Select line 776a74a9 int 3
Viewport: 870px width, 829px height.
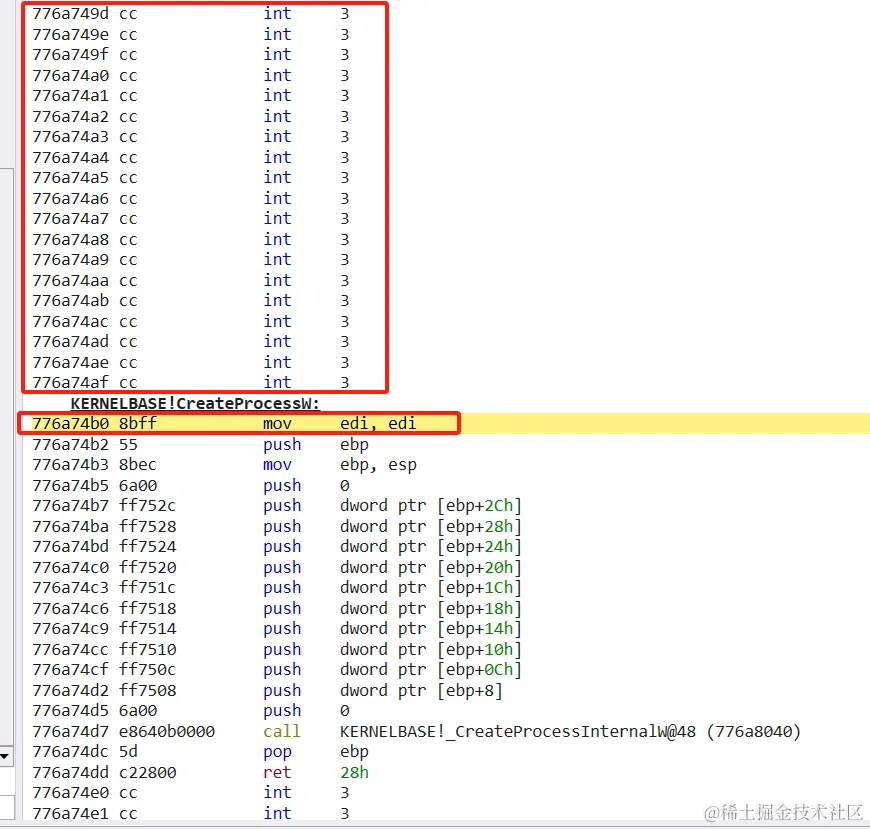tap(191, 260)
